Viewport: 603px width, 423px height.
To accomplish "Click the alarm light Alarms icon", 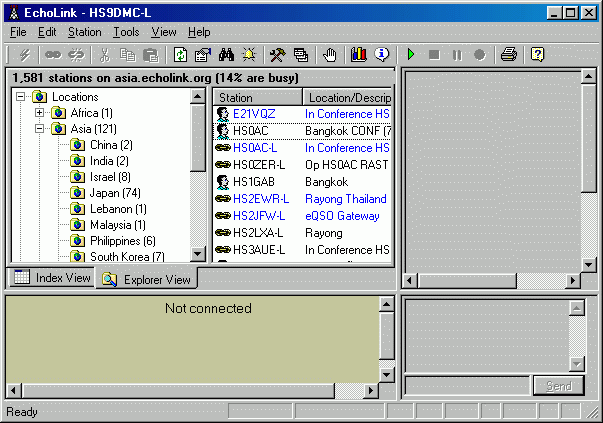I will tap(249, 55).
